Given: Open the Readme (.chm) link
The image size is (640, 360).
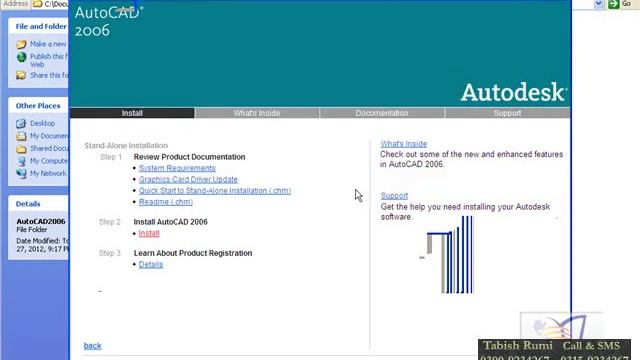Looking at the screenshot, I should [x=166, y=202].
